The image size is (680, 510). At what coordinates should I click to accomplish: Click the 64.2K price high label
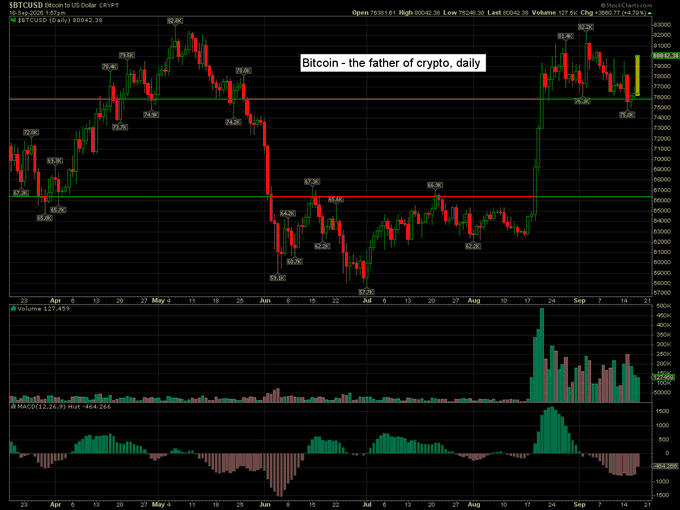[288, 213]
